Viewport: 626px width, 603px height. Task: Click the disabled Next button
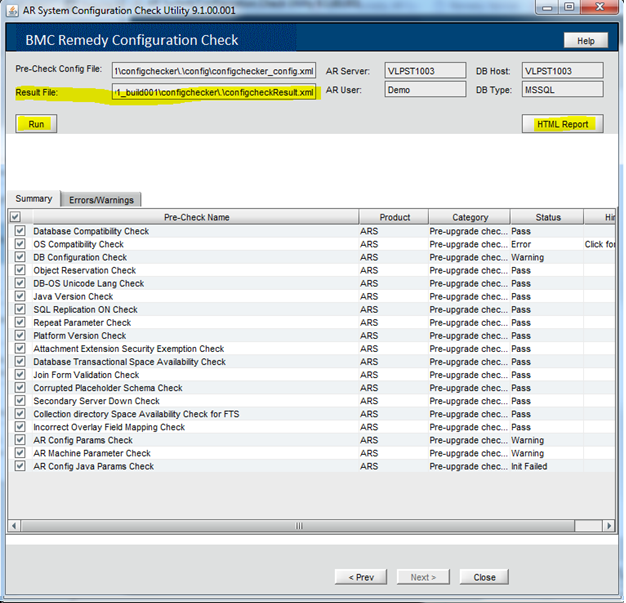pyautogui.click(x=423, y=577)
